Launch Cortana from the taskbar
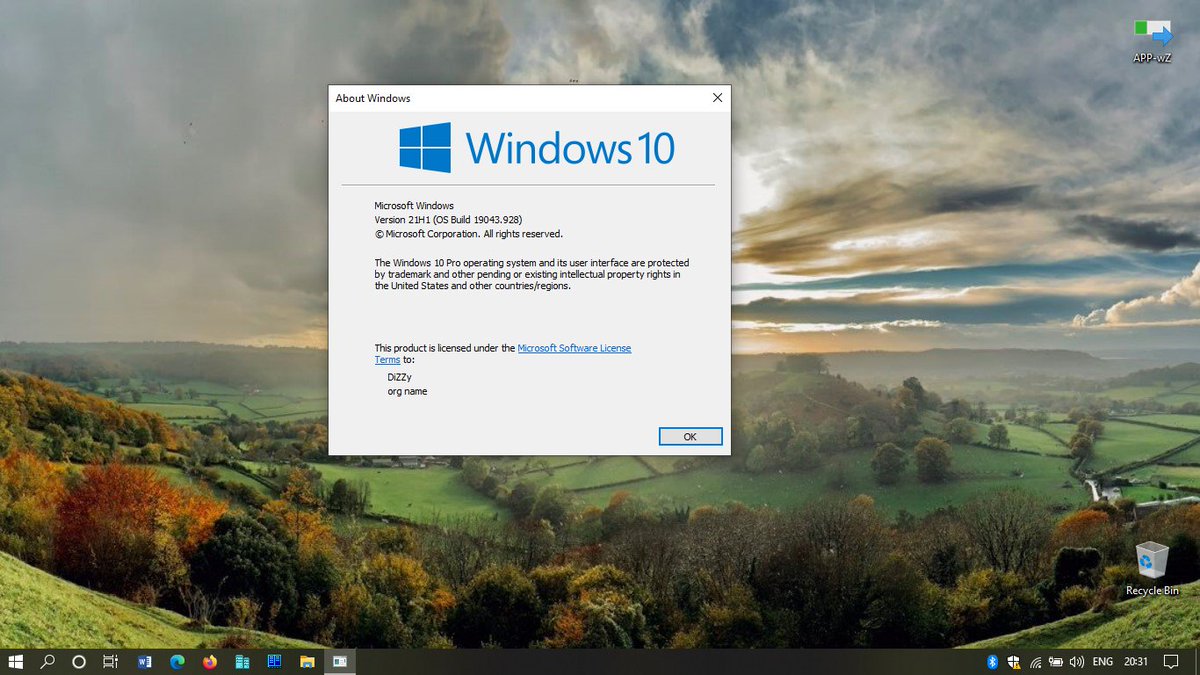1200x675 pixels. coord(79,661)
